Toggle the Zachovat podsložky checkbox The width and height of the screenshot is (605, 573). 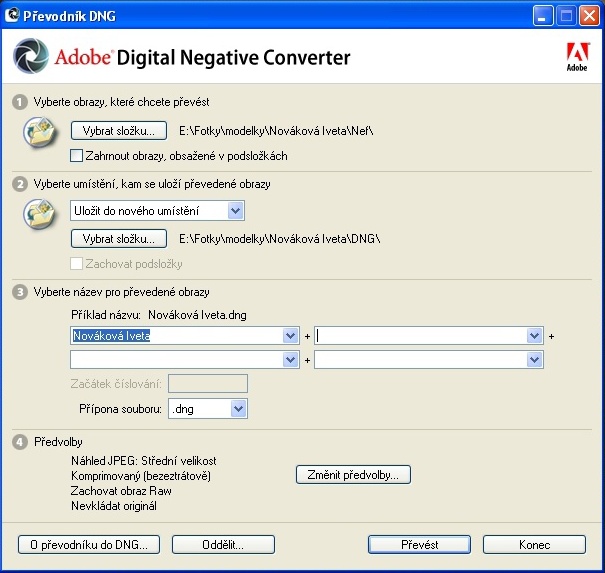tap(77, 264)
